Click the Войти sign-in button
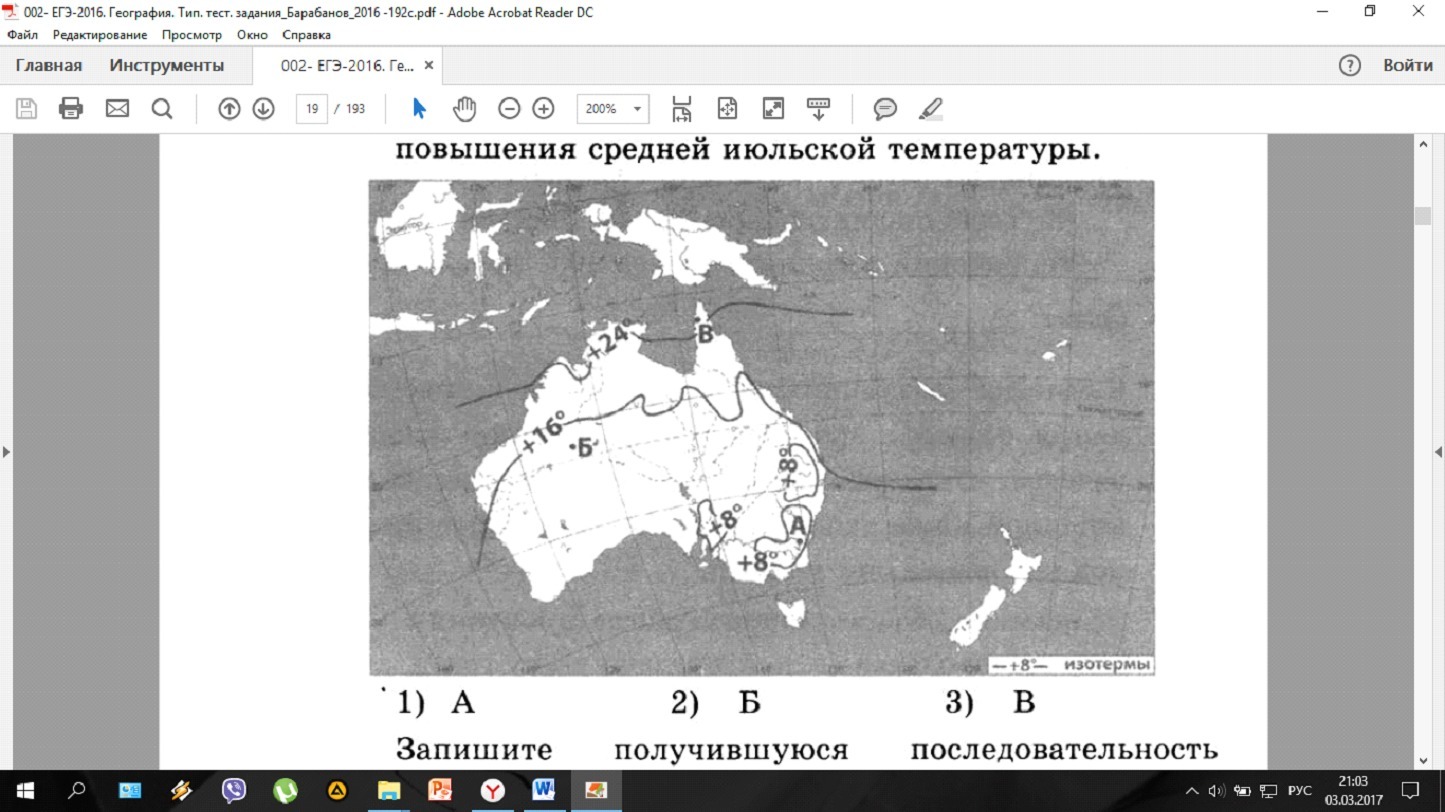The height and width of the screenshot is (812, 1445). pos(1408,66)
